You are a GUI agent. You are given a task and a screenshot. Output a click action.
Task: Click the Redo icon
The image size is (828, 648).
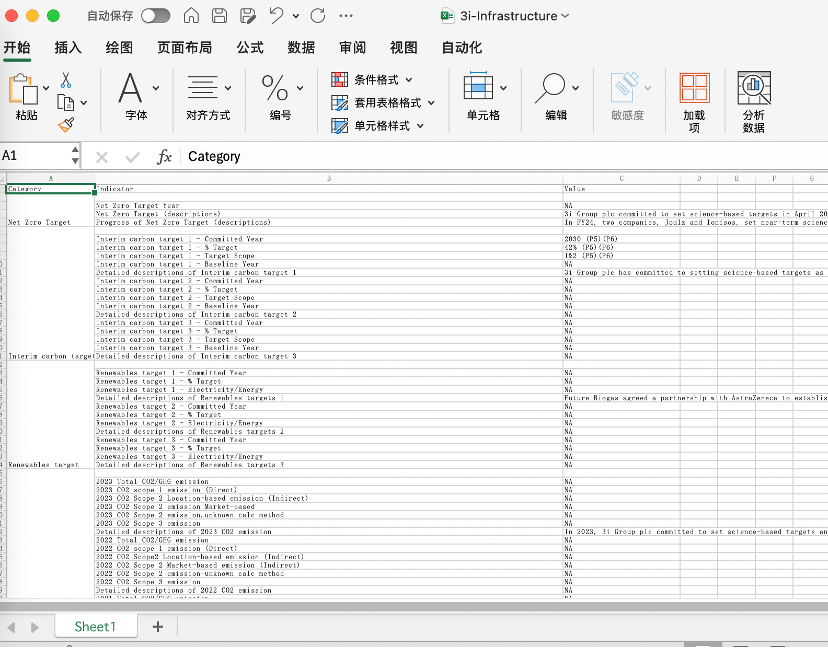tap(318, 16)
